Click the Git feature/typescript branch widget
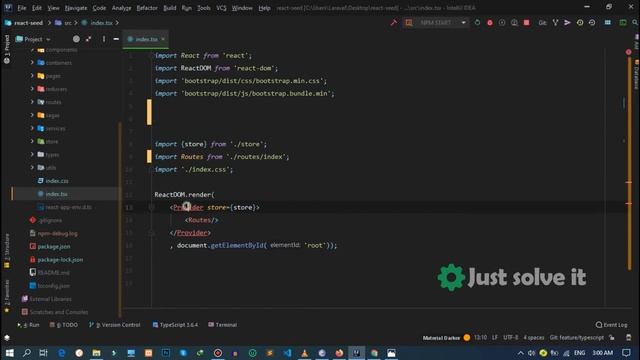Viewport: 640px width, 360px height. pyautogui.click(x=577, y=338)
